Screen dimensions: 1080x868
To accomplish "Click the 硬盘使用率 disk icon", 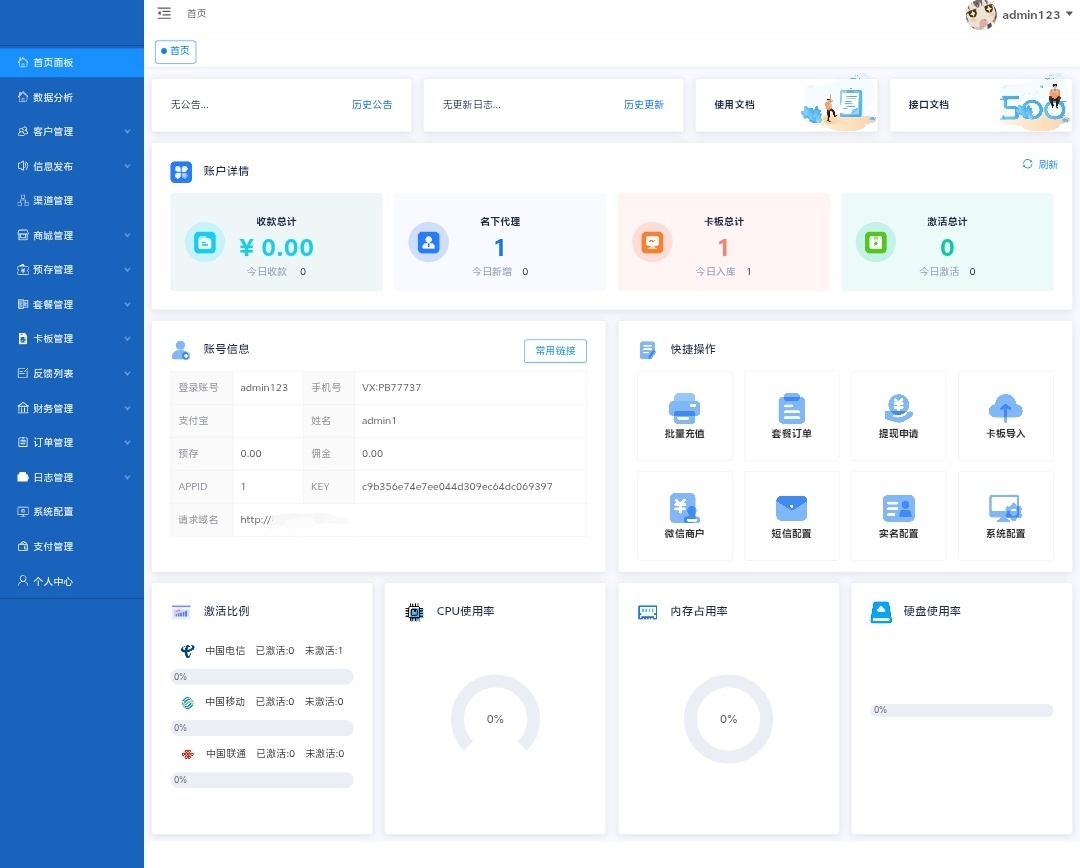I will pos(881,612).
